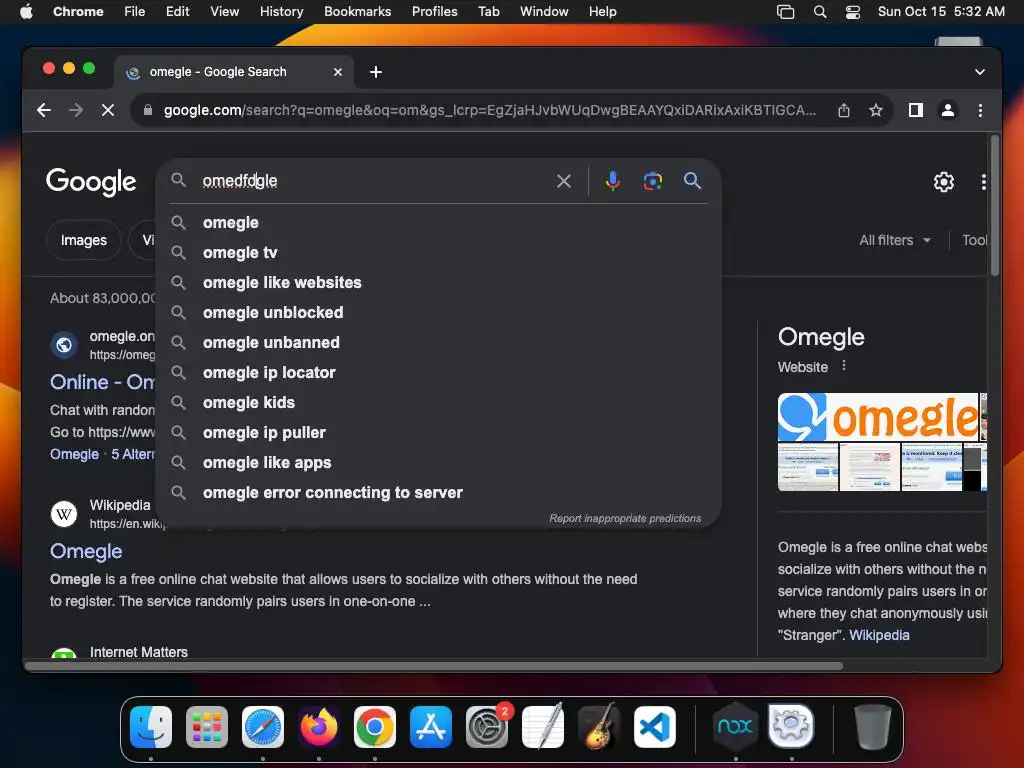
Task: Click the Chrome icon in the dock
Action: point(375,727)
